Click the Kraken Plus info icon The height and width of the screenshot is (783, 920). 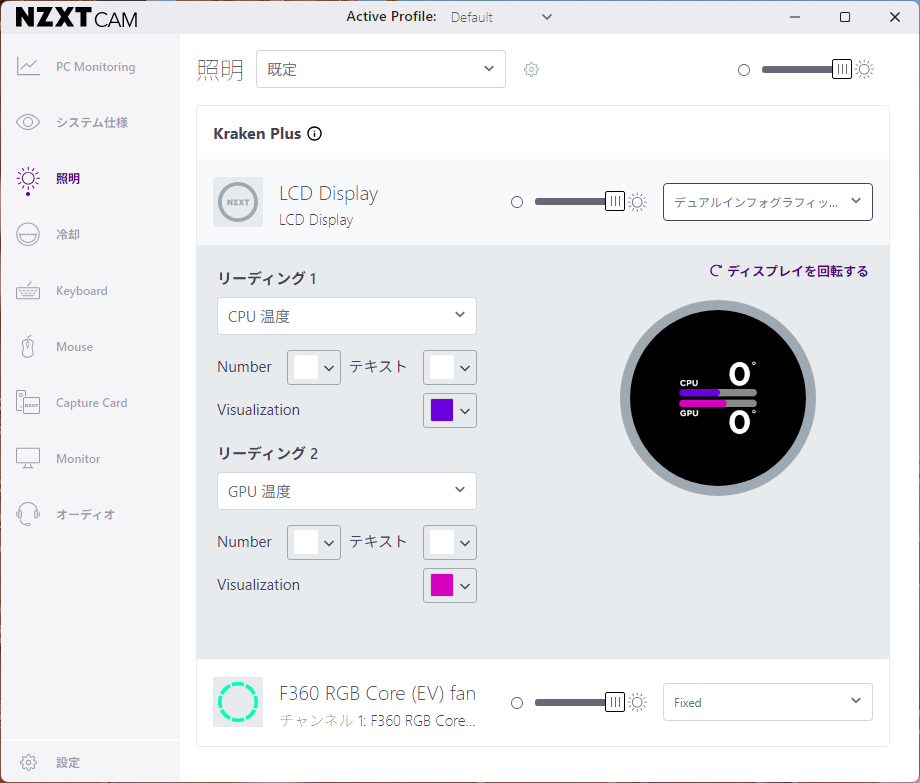click(314, 134)
